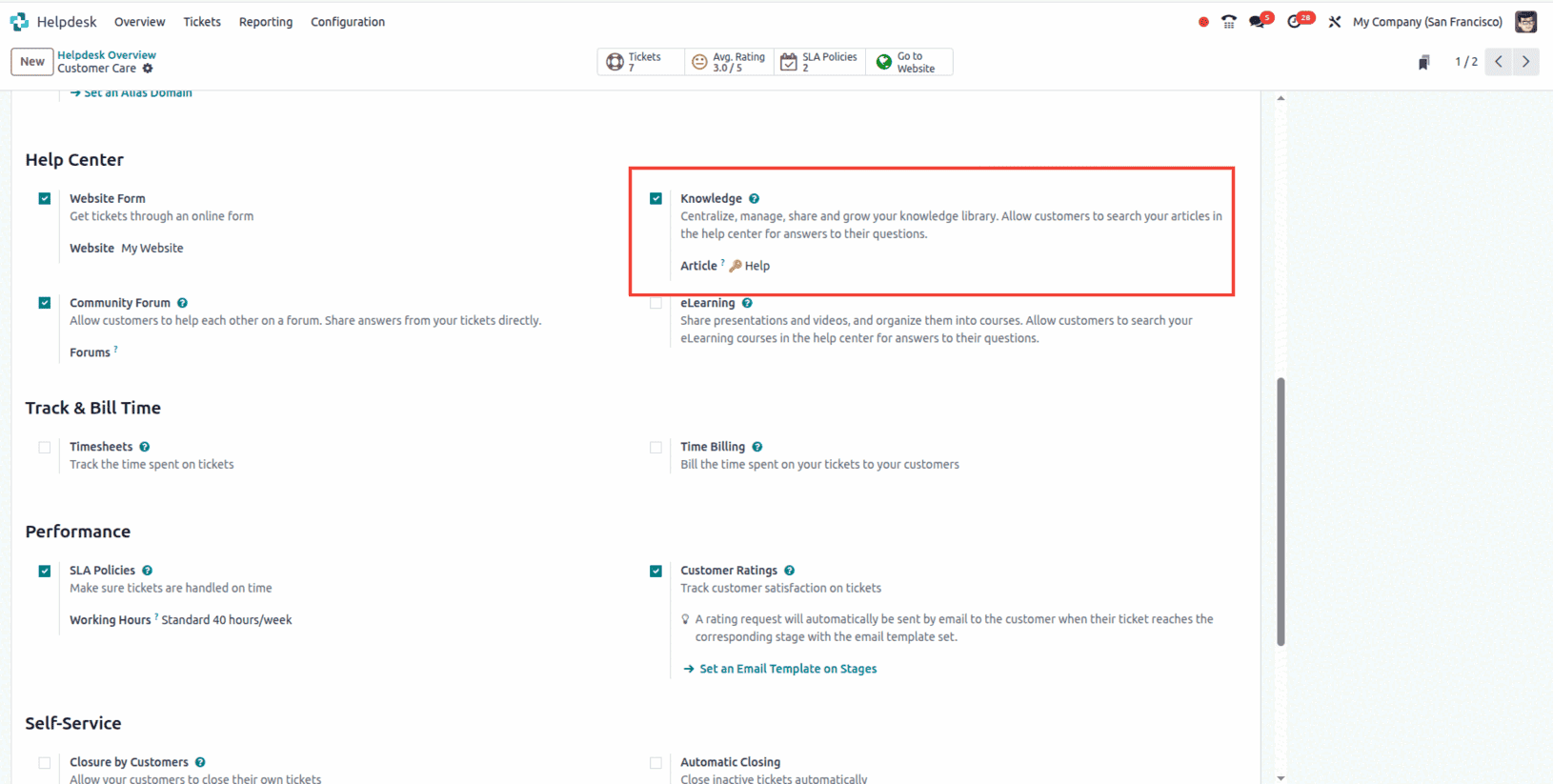Click the vertical scrollbar thumb

point(1281,512)
